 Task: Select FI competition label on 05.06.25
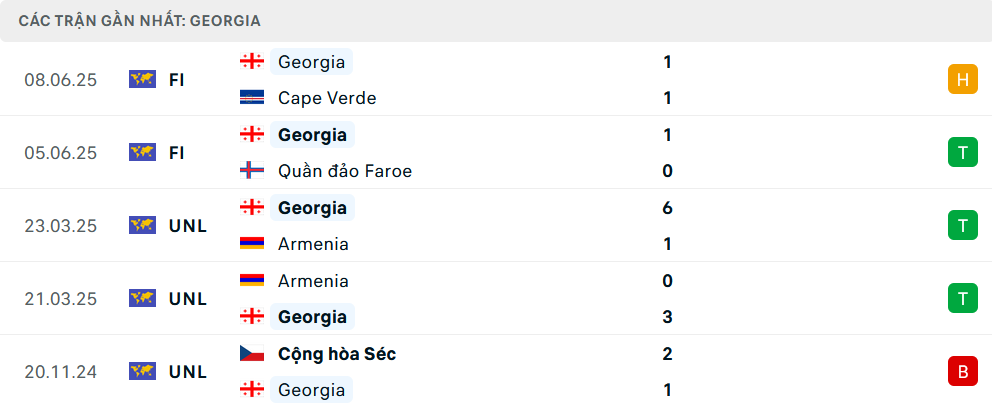pos(177,152)
